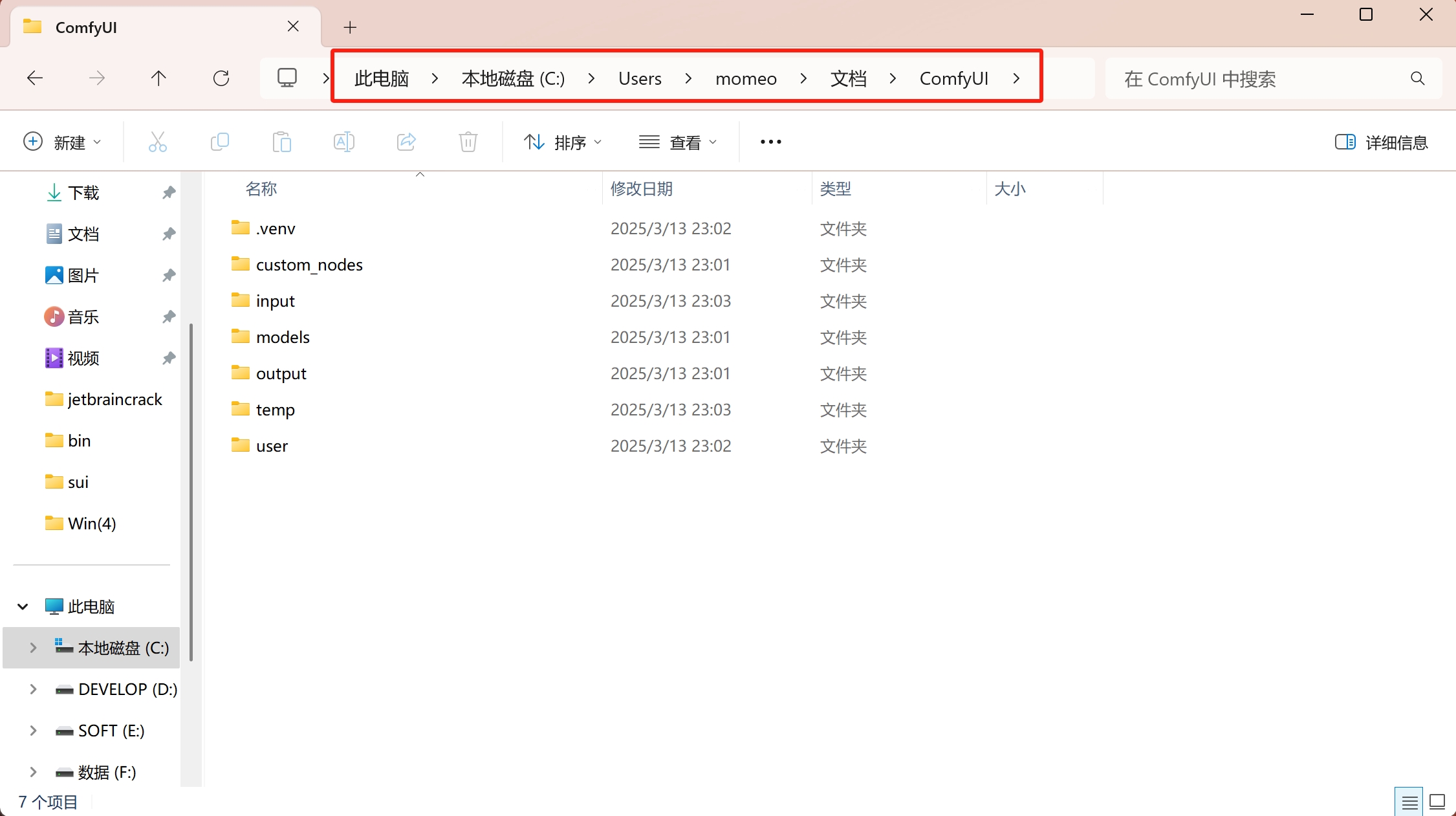
Task: Click the monitor icon in address bar
Action: point(287,78)
